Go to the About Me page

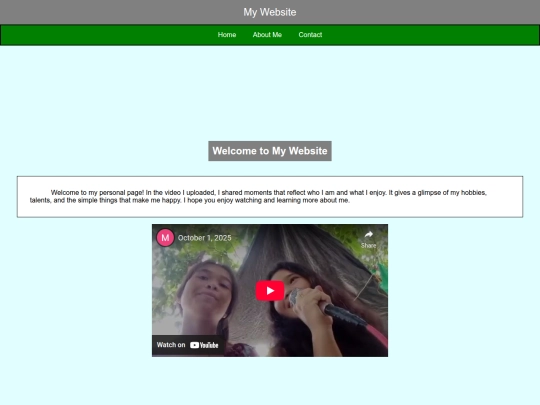[x=267, y=35]
